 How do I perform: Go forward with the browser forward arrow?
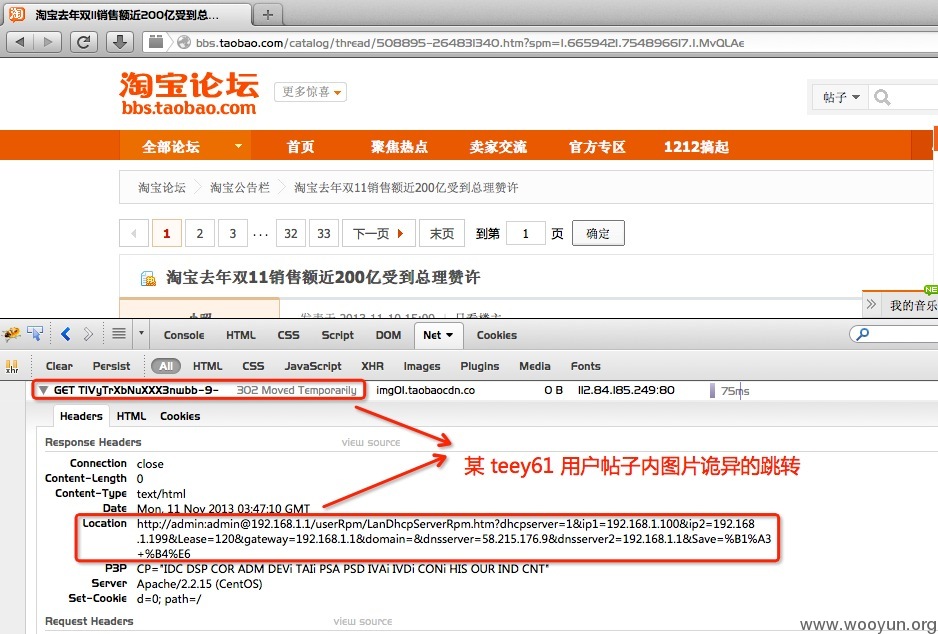tap(47, 42)
